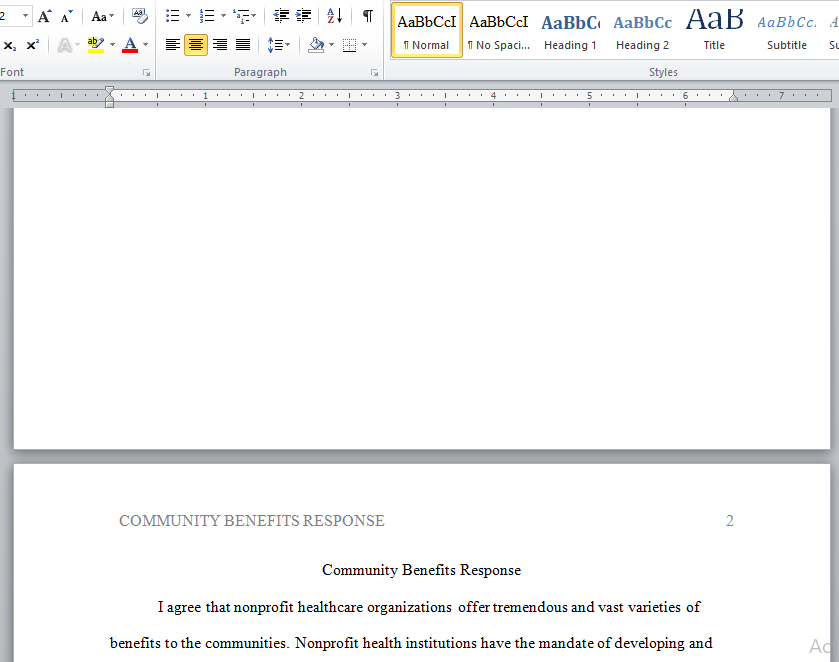
Task: Click the first line indent ruler marker
Action: pos(109,90)
